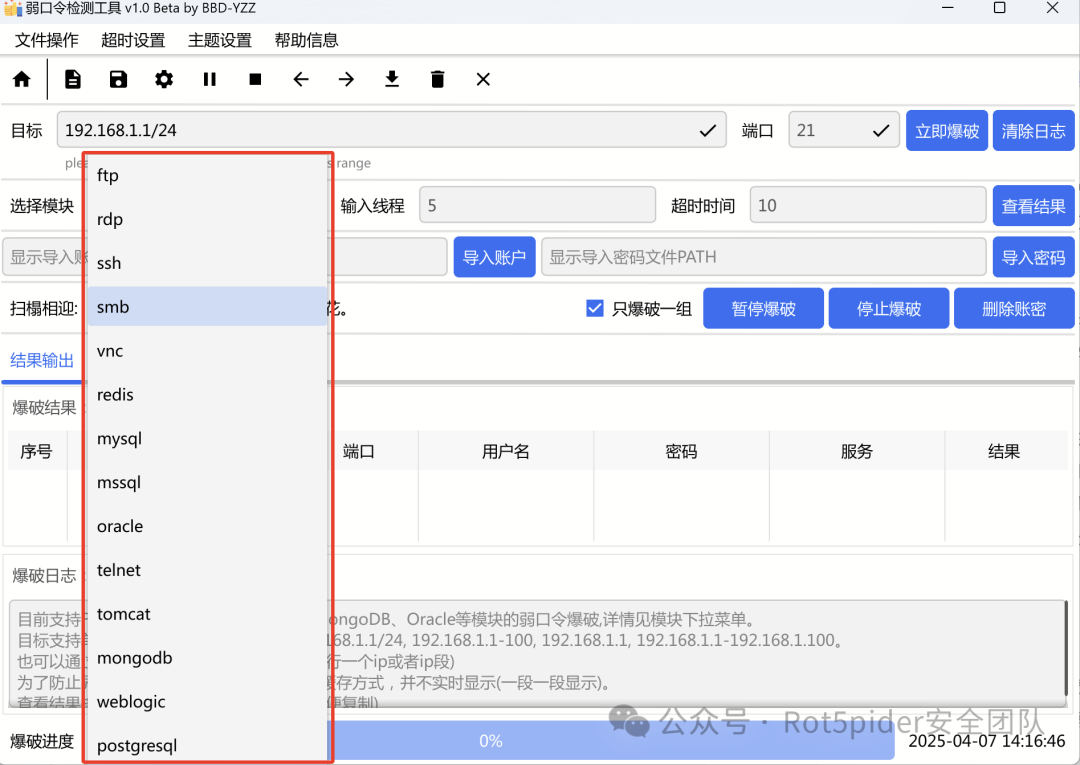Click the new document toolbar icon
1080x765 pixels.
coord(73,79)
